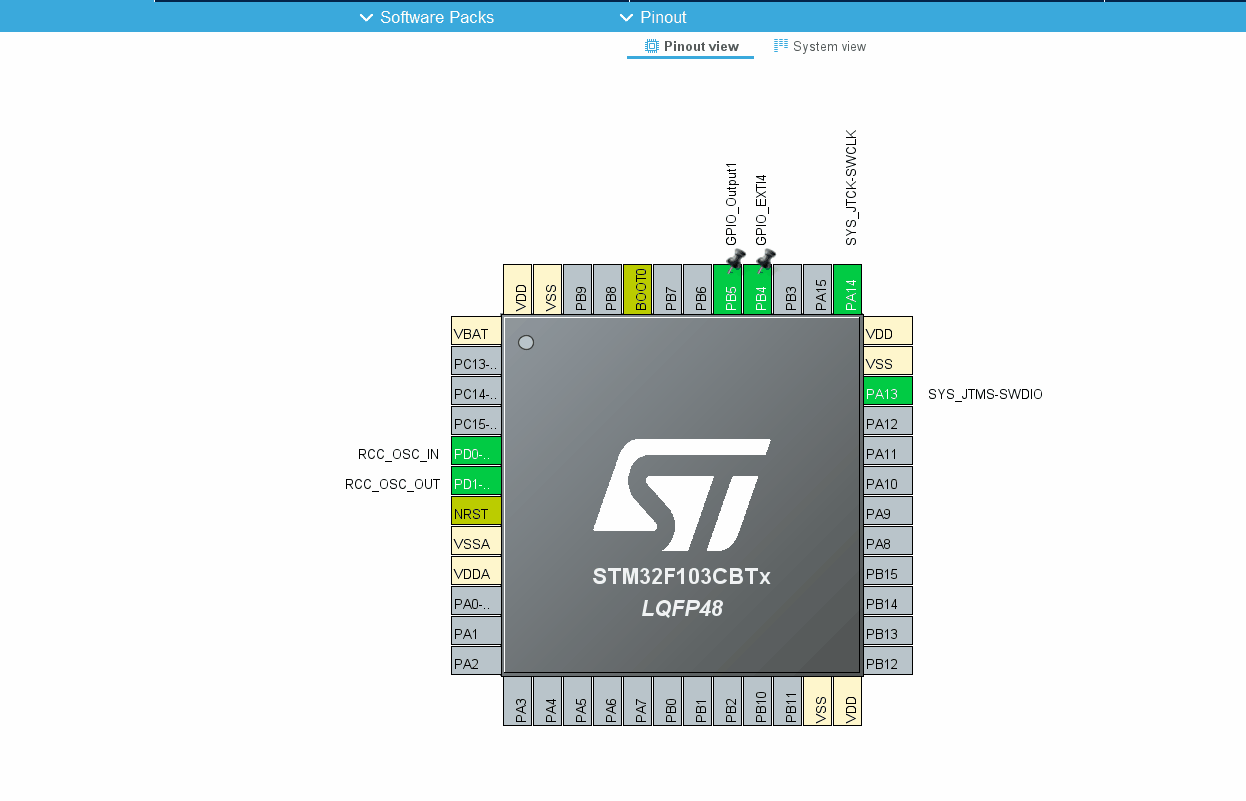The width and height of the screenshot is (1246, 801).
Task: Click the pushpin icon on PB4
Action: coord(766,262)
